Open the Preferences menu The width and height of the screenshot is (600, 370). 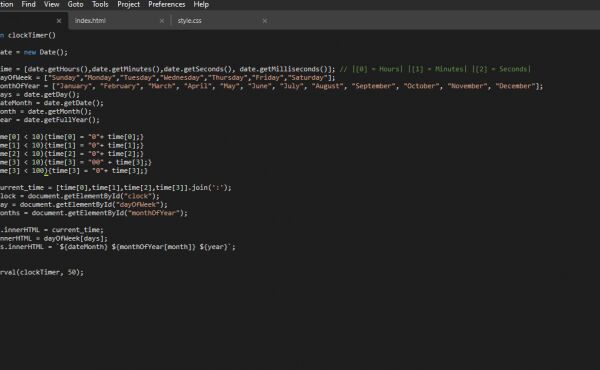coord(166,5)
